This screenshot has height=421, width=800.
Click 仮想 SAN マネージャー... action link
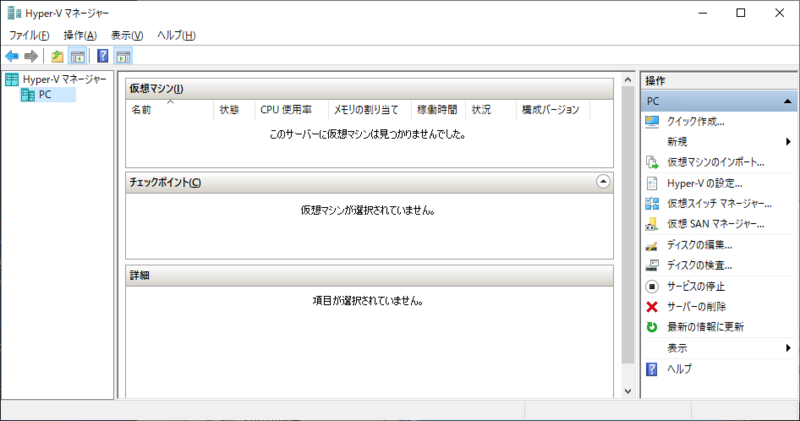click(716, 224)
